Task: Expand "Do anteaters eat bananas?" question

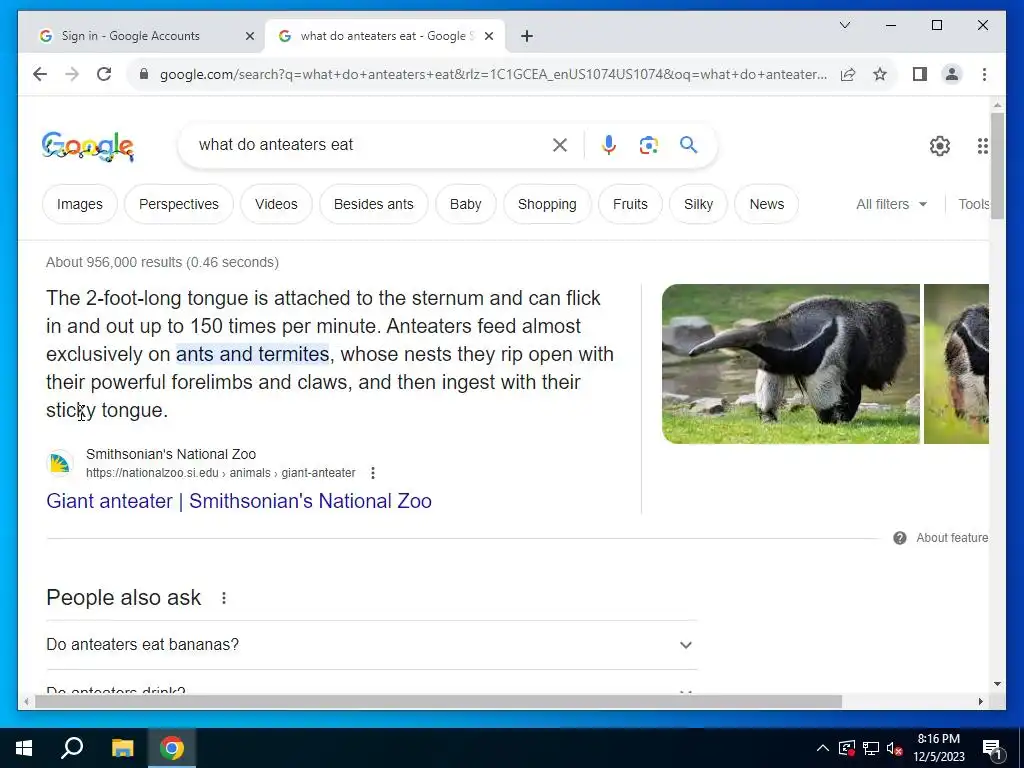Action: click(372, 645)
